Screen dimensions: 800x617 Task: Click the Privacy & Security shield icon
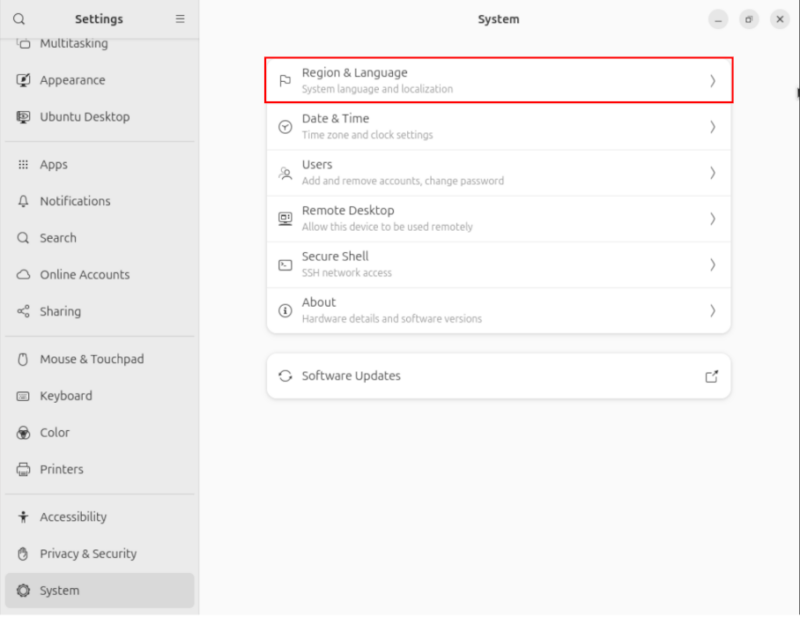pyautogui.click(x=25, y=553)
